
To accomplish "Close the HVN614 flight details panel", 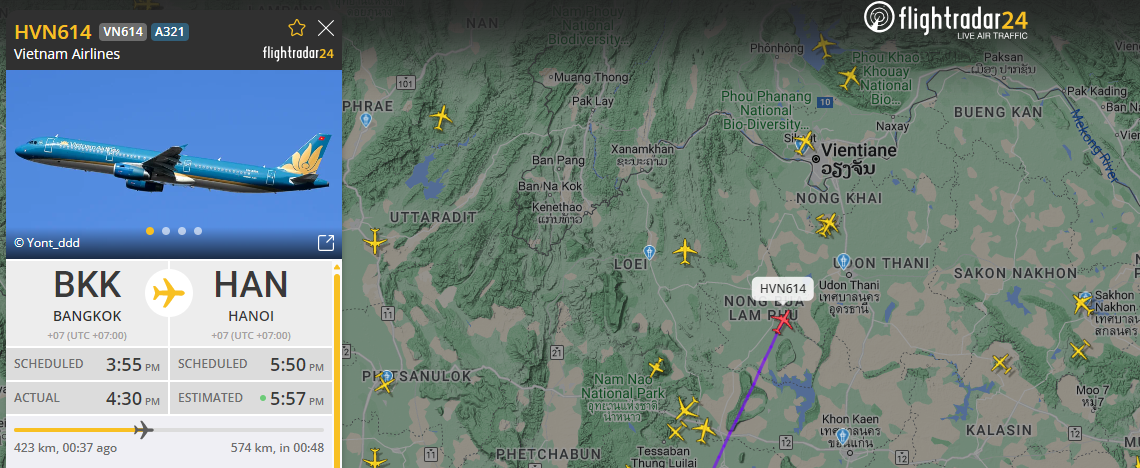I will point(326,28).
